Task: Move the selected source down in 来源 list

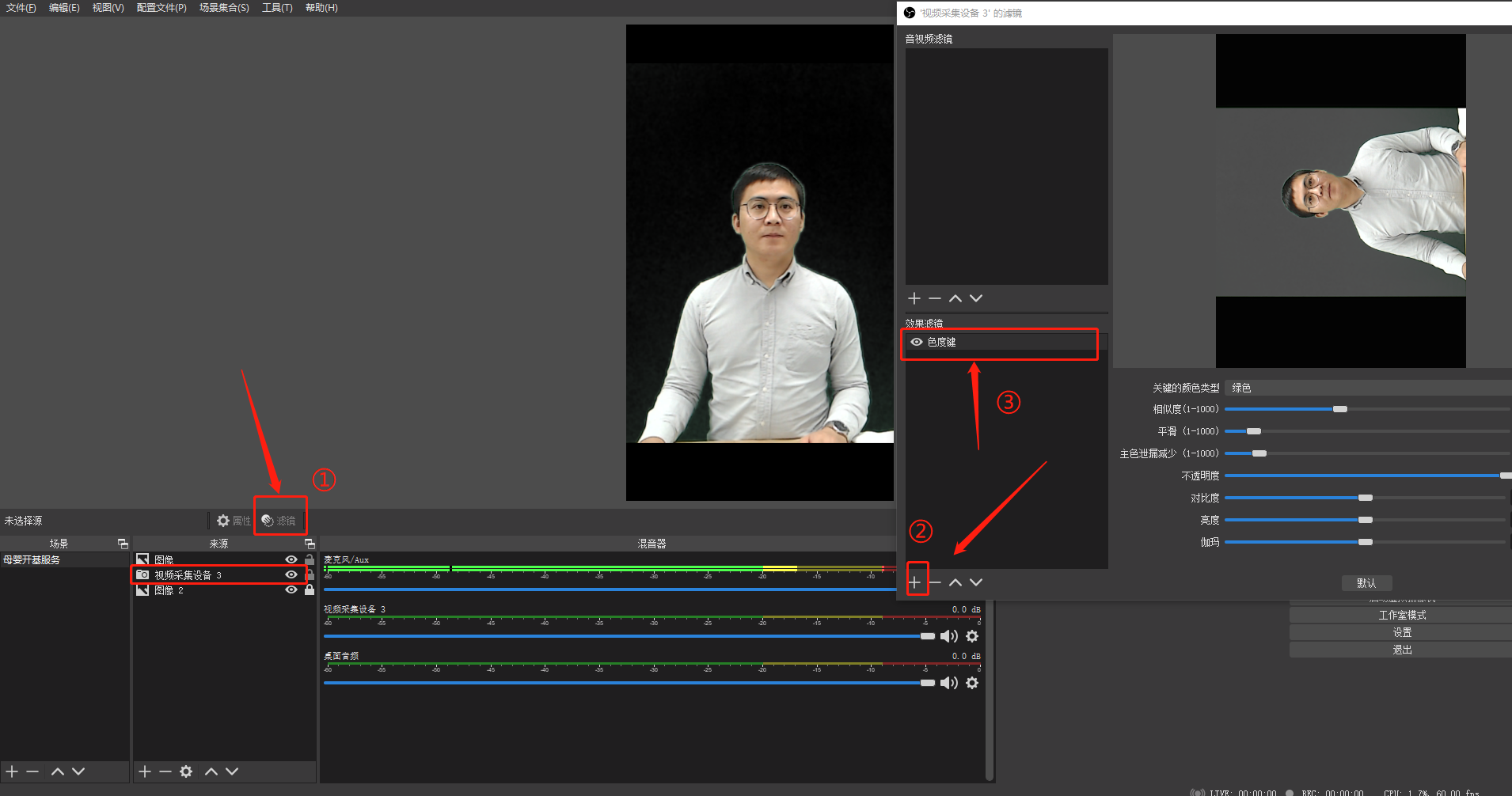Action: [x=232, y=771]
